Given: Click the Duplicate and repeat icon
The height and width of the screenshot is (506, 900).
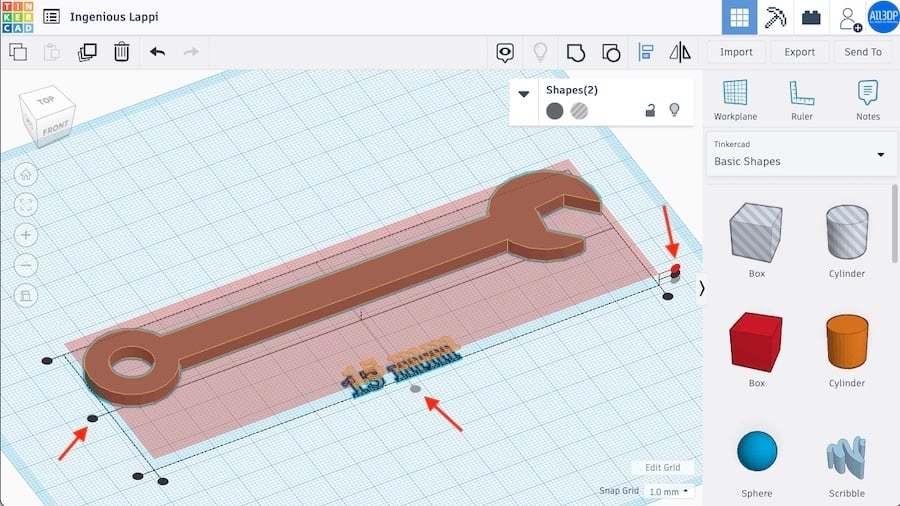Looking at the screenshot, I should 87,52.
